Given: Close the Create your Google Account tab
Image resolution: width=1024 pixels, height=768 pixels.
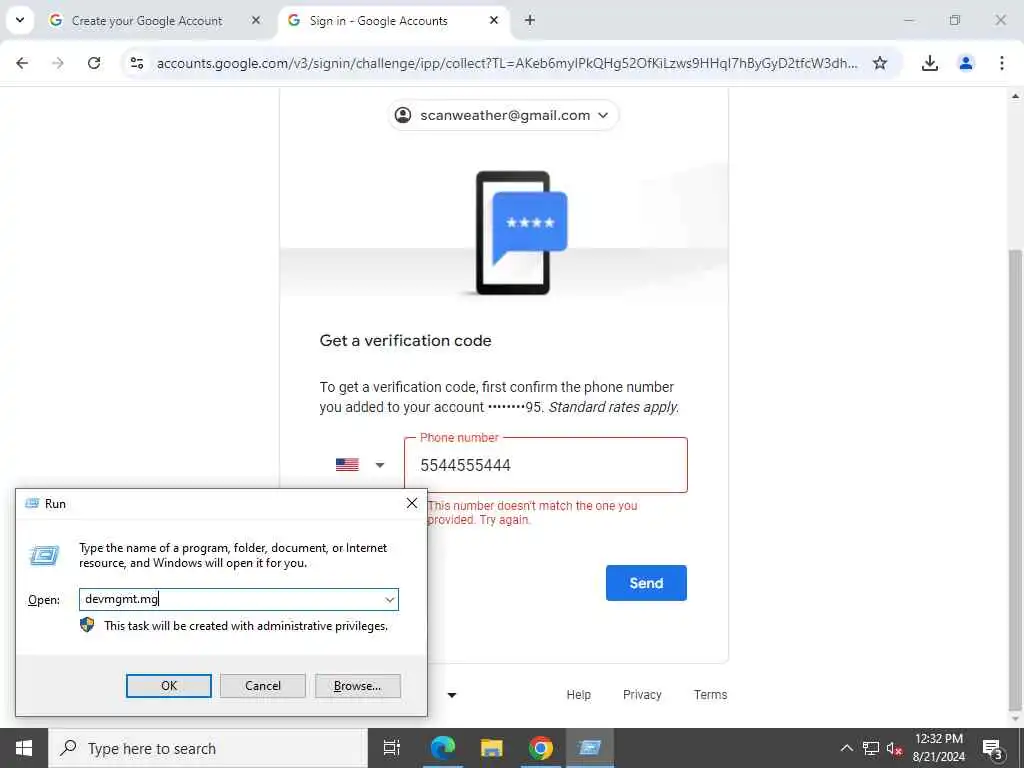Looking at the screenshot, I should [256, 20].
